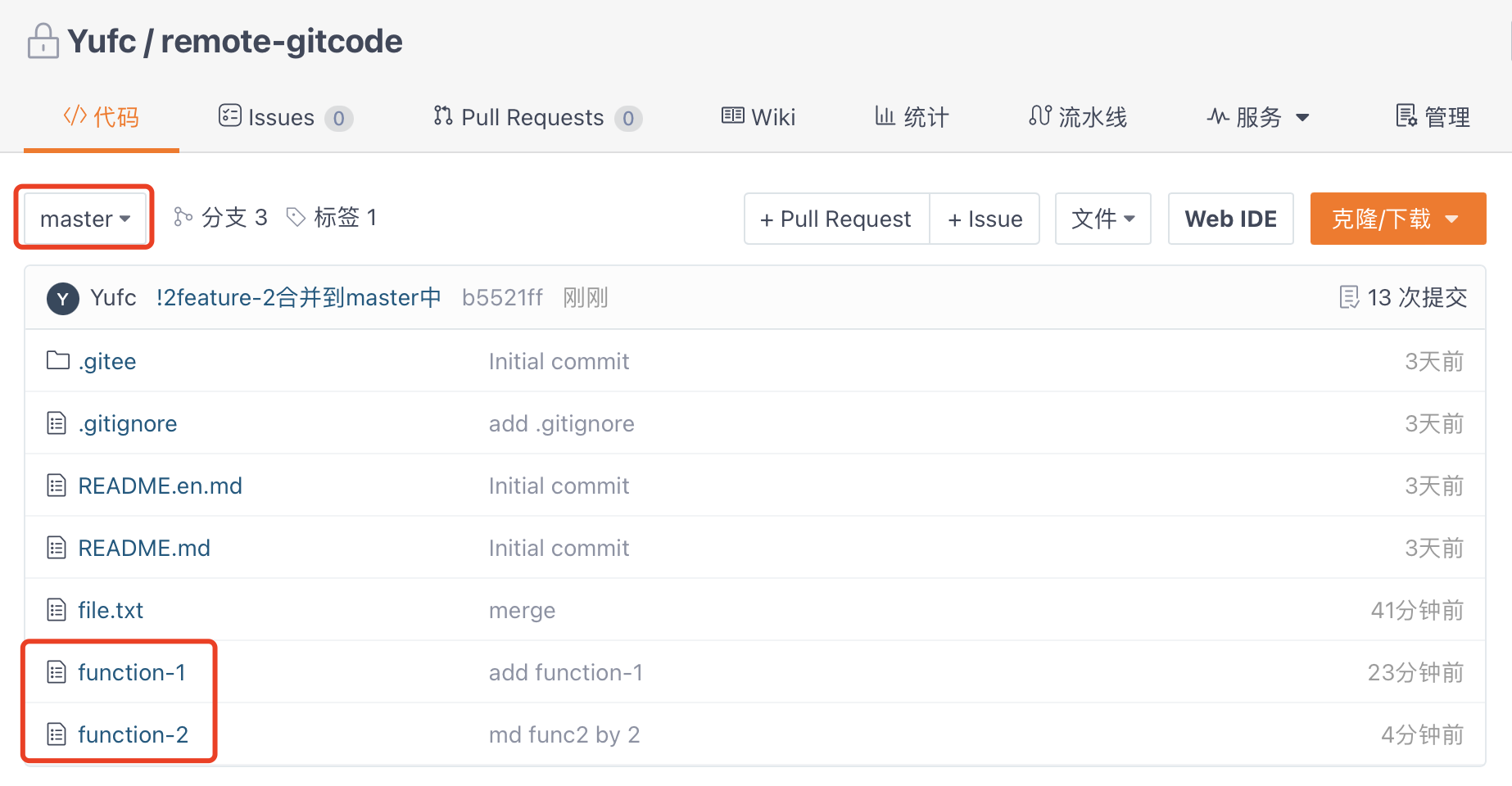Open the Wiki tab
This screenshot has height=786, width=1512.
click(758, 117)
